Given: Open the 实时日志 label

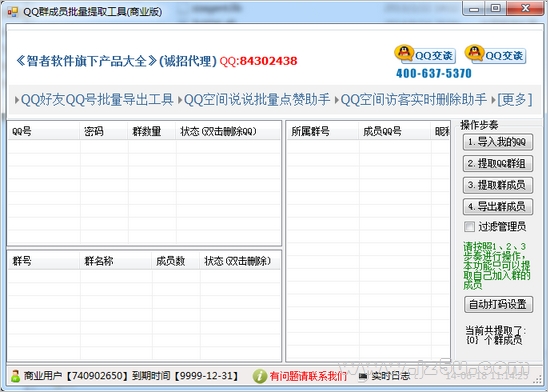Looking at the screenshot, I should [x=390, y=376].
